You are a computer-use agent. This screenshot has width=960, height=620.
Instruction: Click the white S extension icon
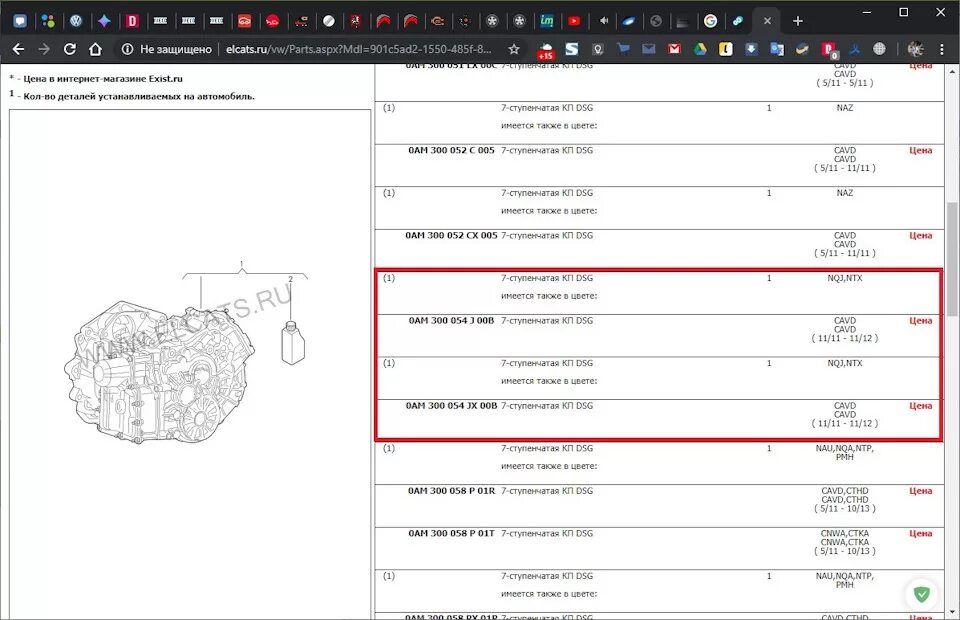click(x=572, y=49)
